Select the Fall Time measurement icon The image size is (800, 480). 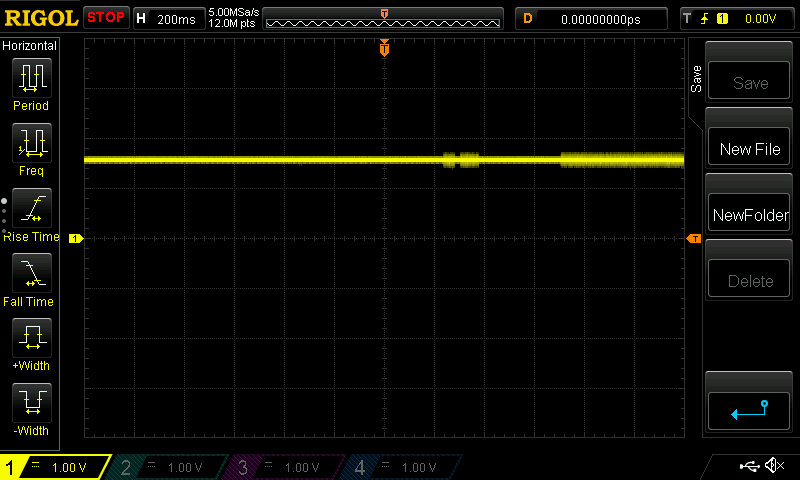[x=32, y=272]
